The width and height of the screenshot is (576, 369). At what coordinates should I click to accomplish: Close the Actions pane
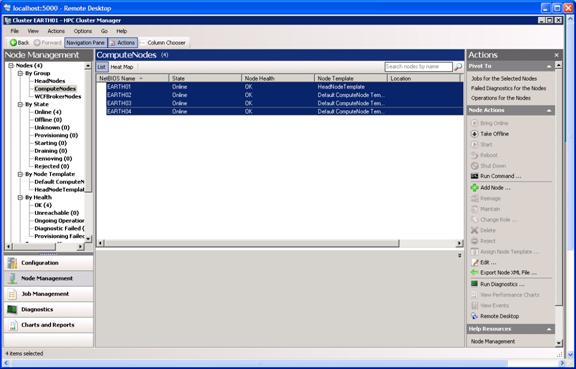556,55
